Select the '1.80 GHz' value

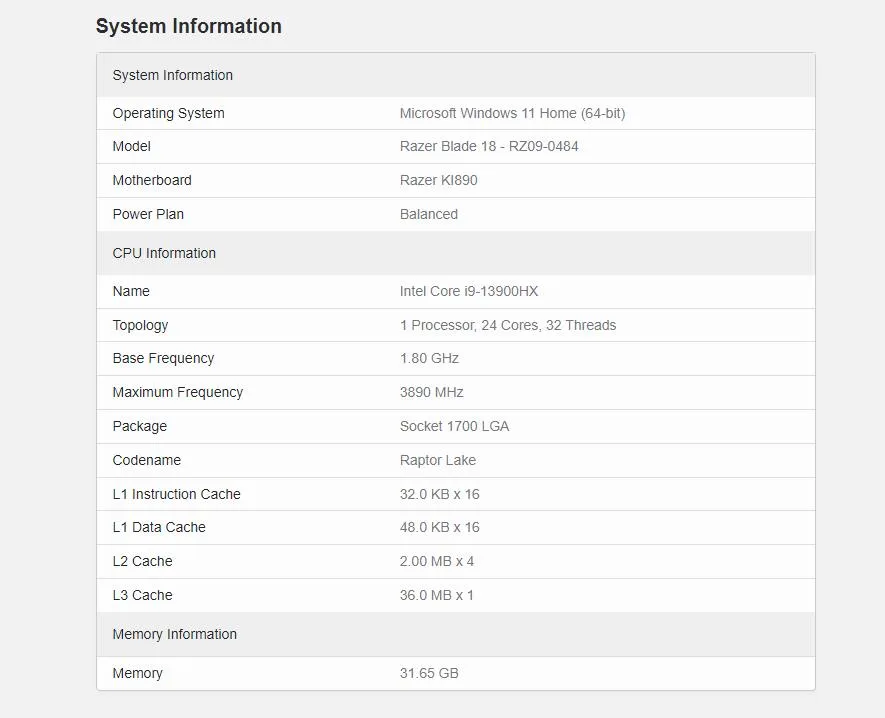(429, 358)
